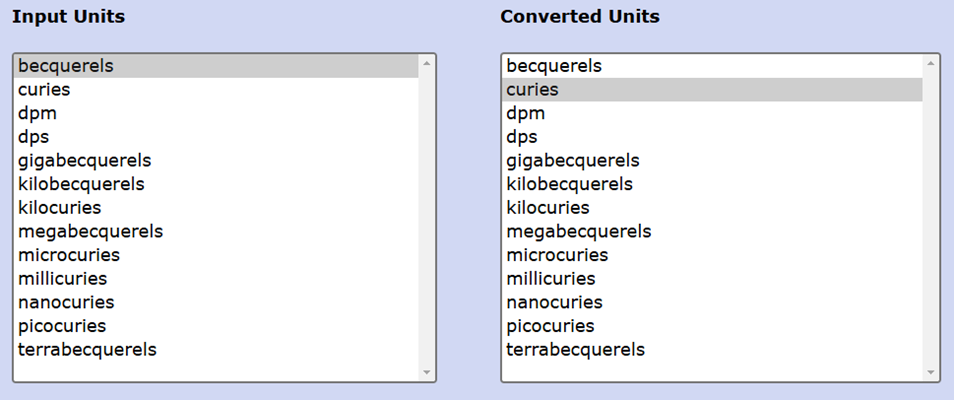Pick picocuries in Input Units list

tap(62, 326)
